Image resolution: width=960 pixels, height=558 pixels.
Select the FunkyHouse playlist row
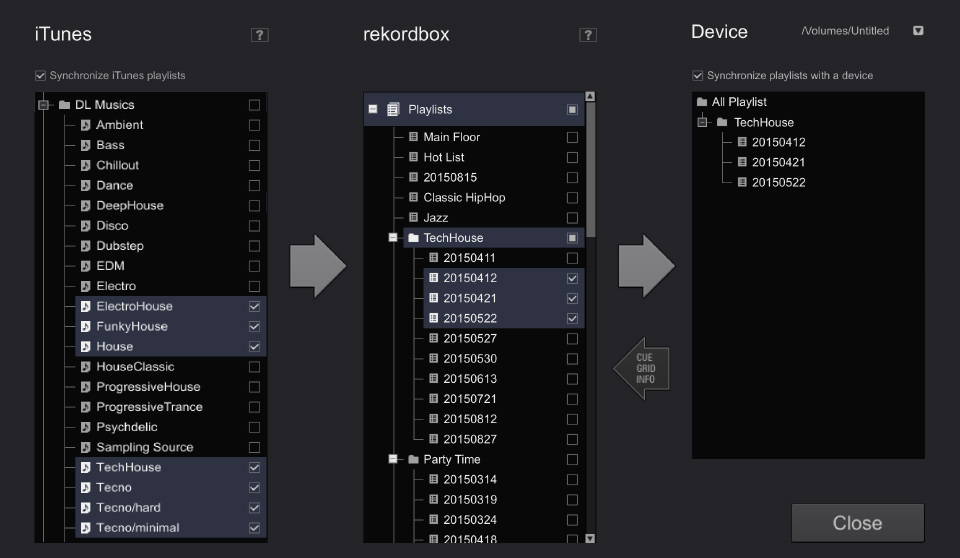tap(171, 326)
